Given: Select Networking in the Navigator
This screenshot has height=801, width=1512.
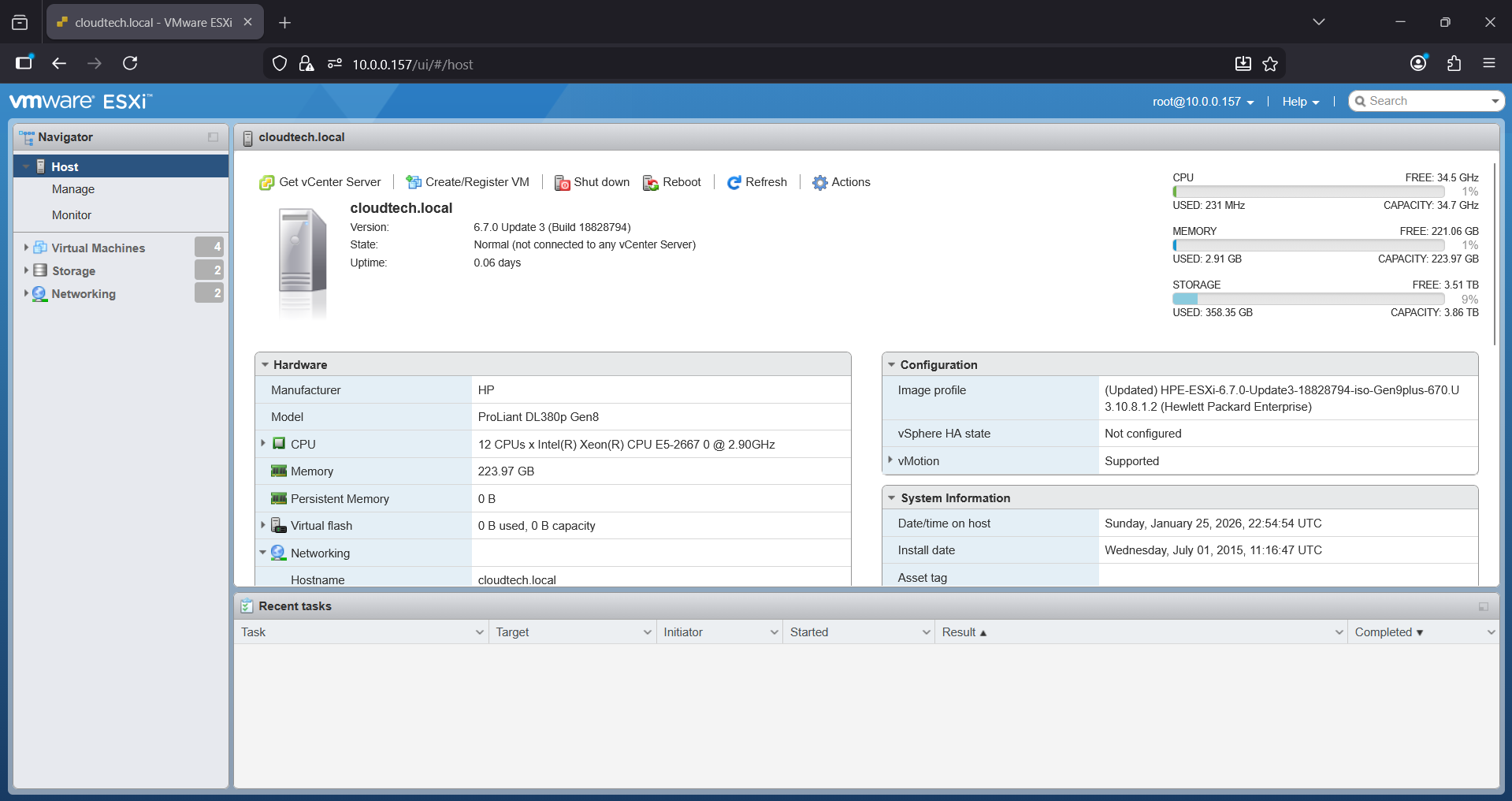Looking at the screenshot, I should [83, 293].
